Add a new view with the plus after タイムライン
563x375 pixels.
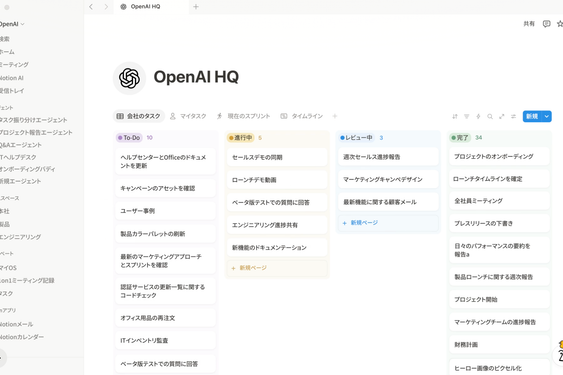pyautogui.click(x=335, y=116)
